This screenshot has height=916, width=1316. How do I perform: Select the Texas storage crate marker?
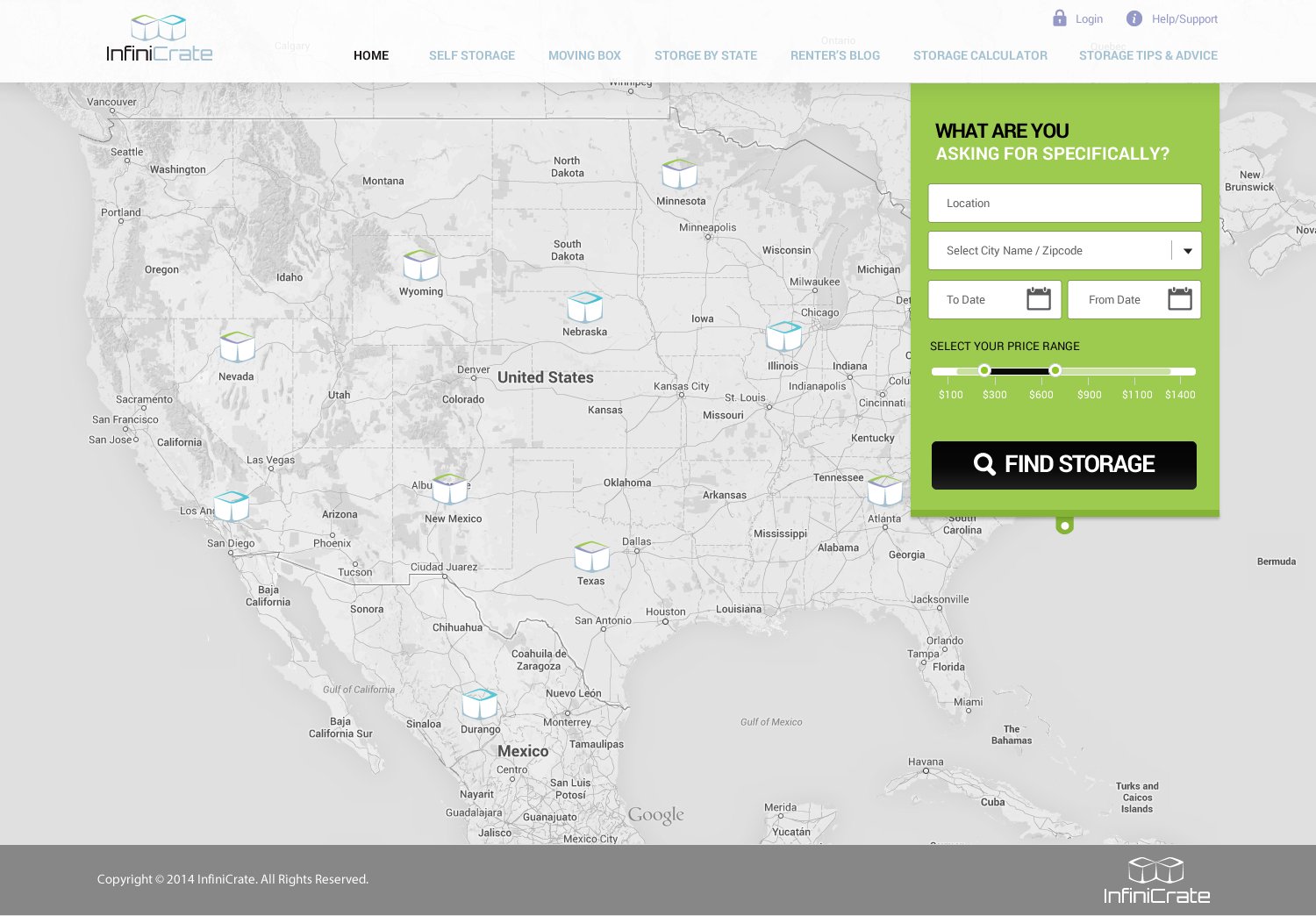pos(592,556)
